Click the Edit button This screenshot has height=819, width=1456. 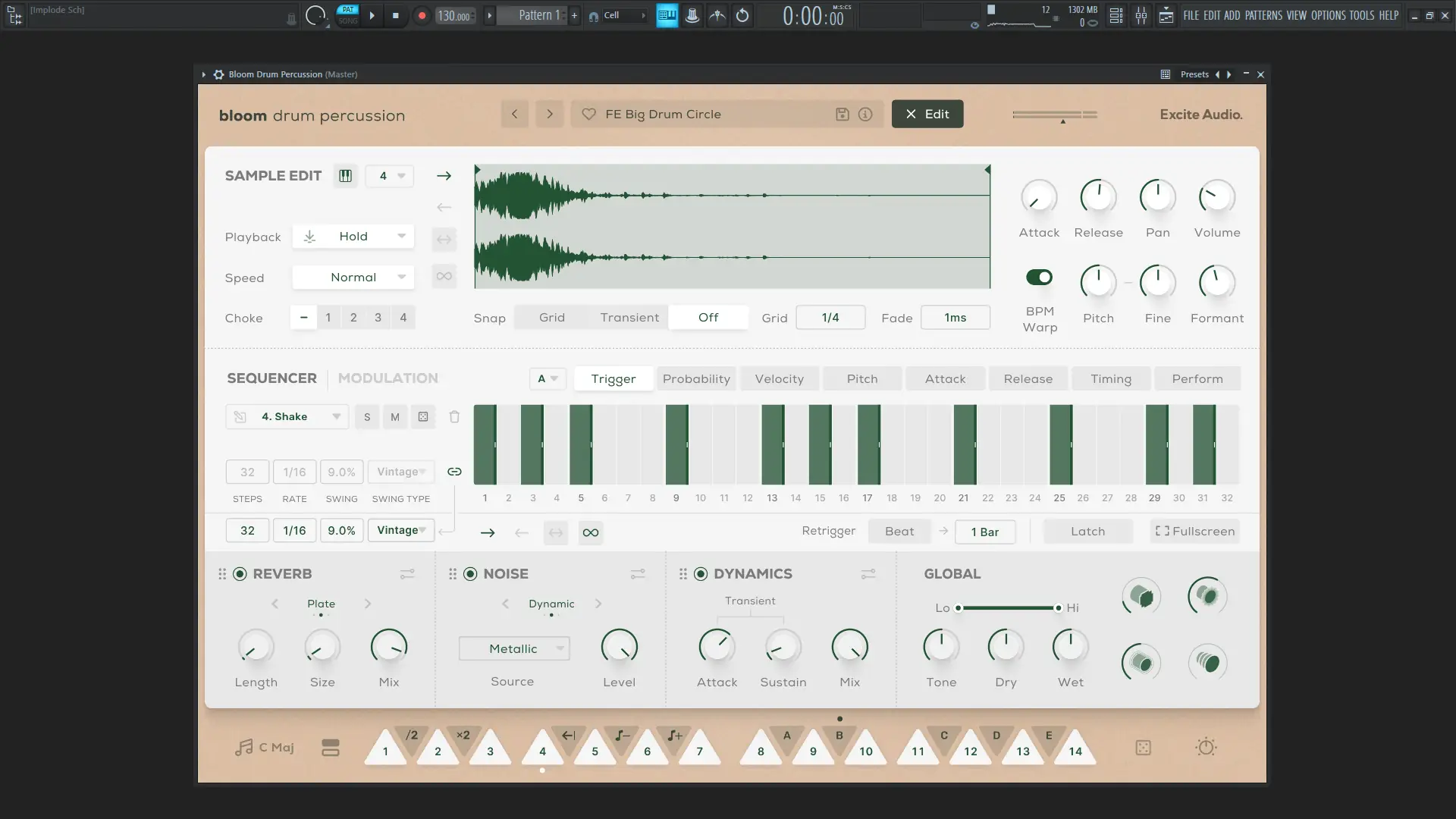click(927, 114)
